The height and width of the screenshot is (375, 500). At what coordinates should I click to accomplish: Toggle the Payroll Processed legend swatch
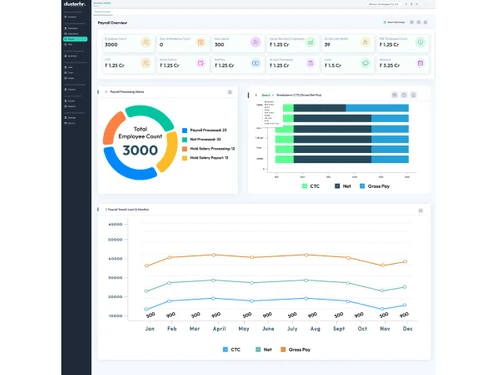[x=185, y=130]
